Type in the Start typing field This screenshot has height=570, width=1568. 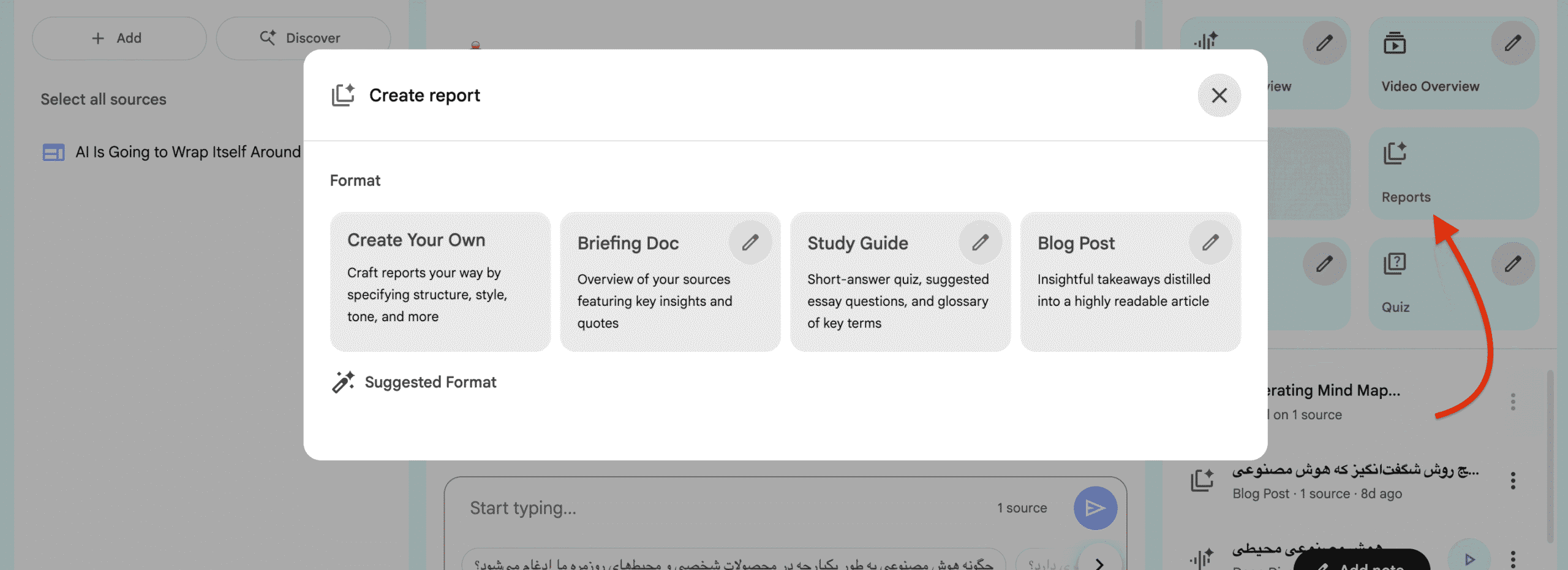pyautogui.click(x=723, y=507)
